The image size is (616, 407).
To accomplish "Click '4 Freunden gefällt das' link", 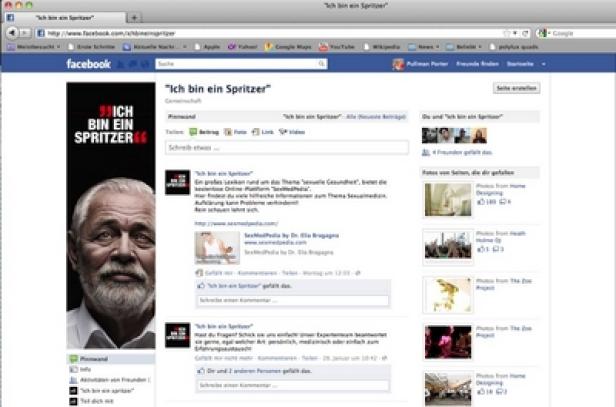I will coord(462,152).
